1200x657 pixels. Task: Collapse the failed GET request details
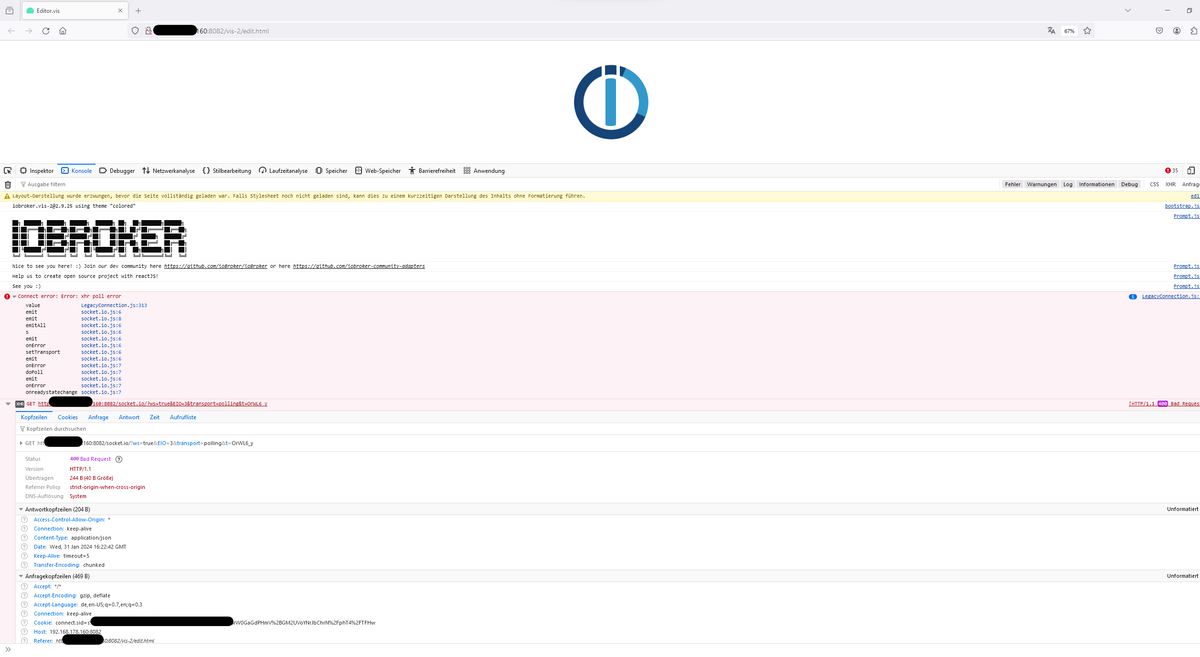pyautogui.click(x=8, y=404)
